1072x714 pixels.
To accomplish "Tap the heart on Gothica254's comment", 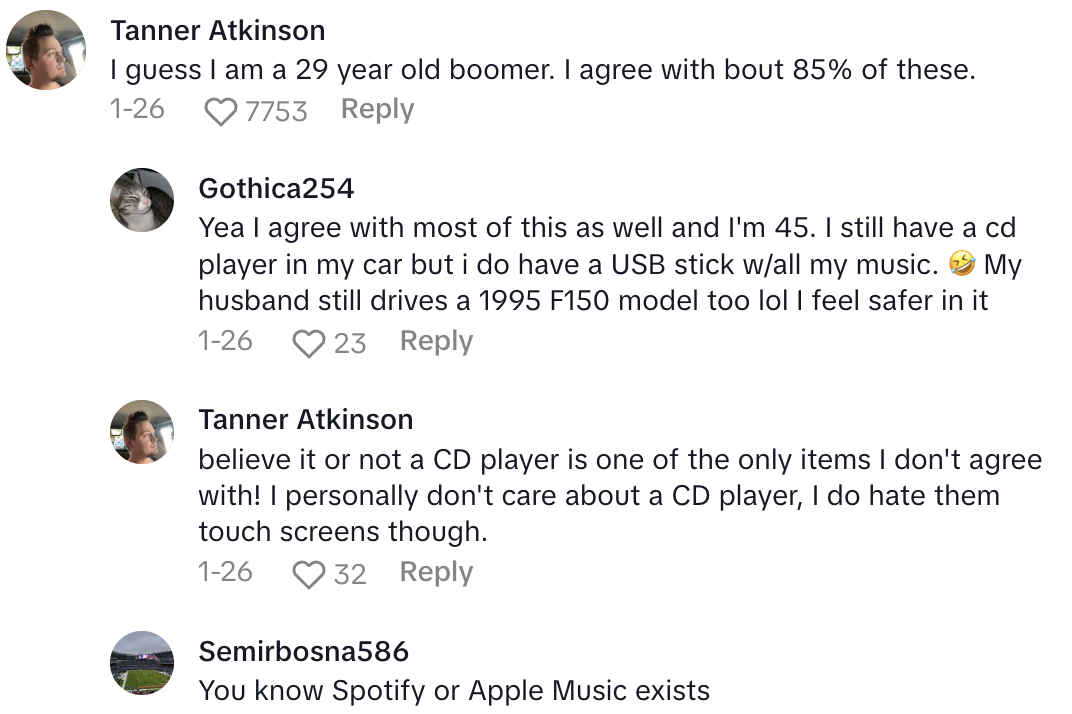I will (x=310, y=343).
